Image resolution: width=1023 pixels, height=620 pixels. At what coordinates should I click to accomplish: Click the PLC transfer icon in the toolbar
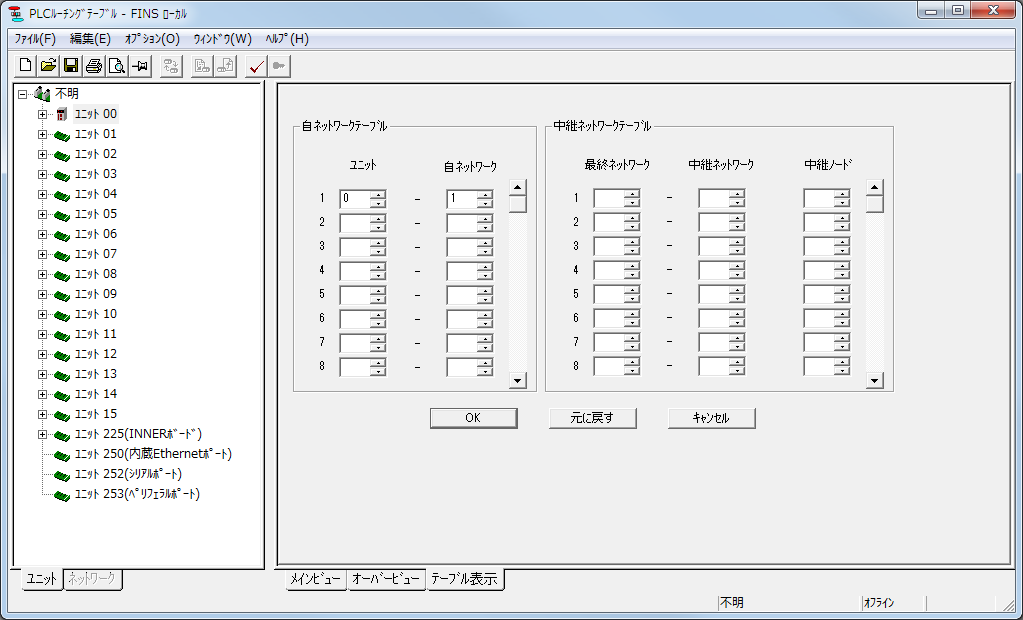coord(170,65)
